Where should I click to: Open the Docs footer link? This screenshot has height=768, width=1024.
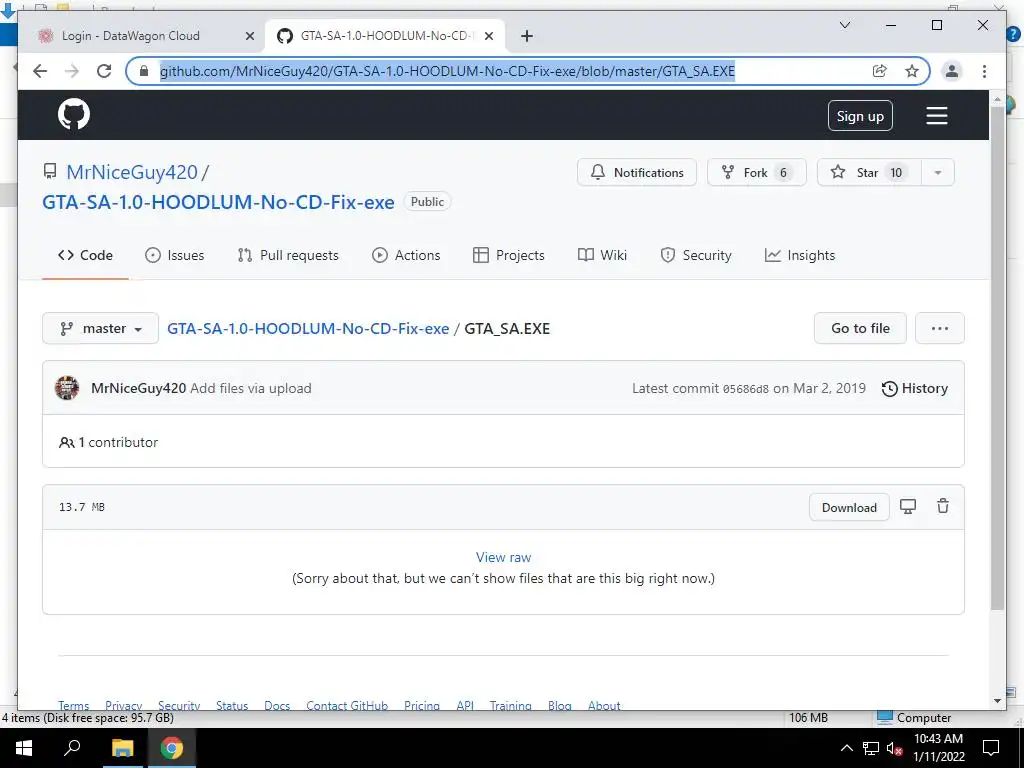tap(277, 705)
